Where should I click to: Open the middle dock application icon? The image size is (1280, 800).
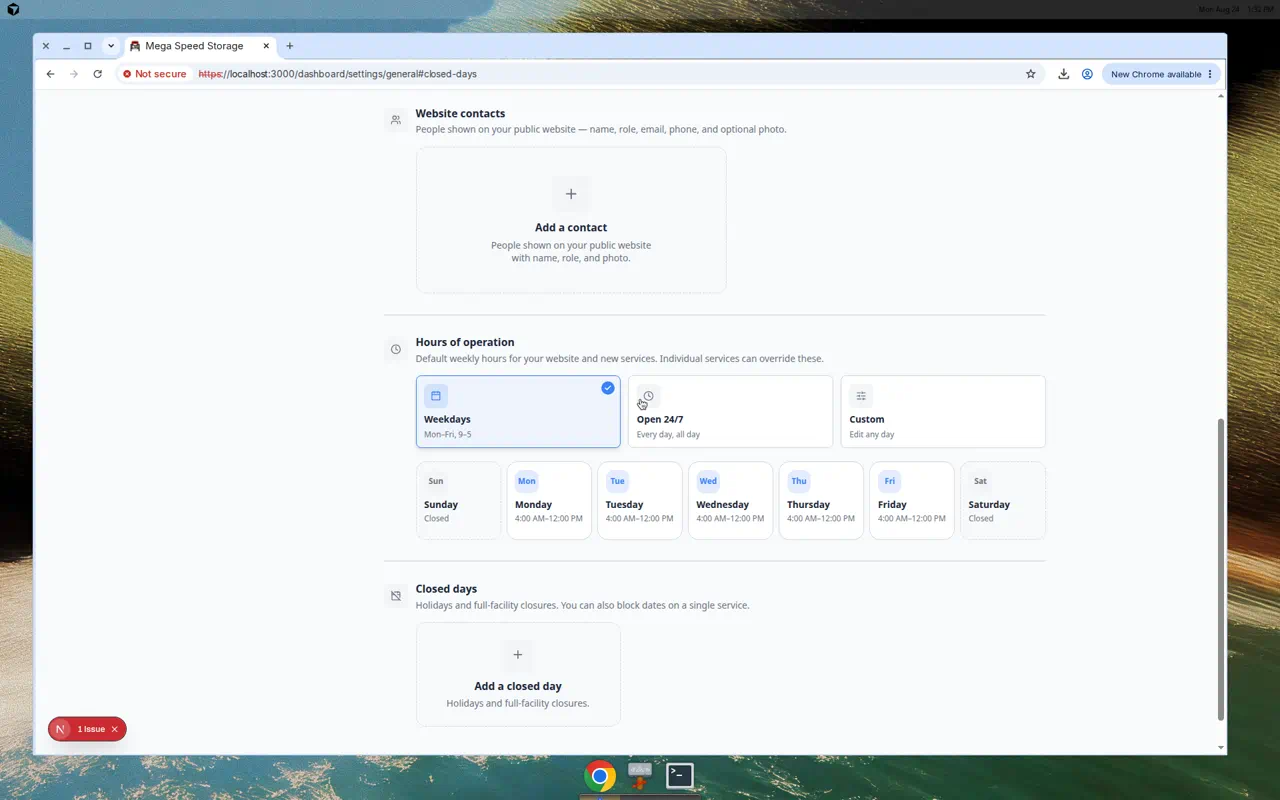[640, 775]
